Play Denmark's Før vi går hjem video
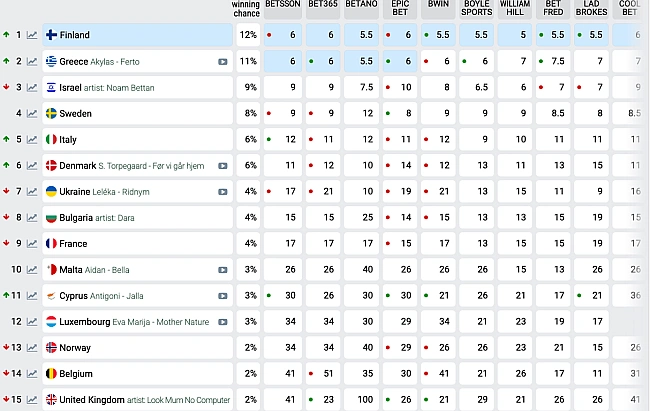650x411 pixels. click(223, 165)
